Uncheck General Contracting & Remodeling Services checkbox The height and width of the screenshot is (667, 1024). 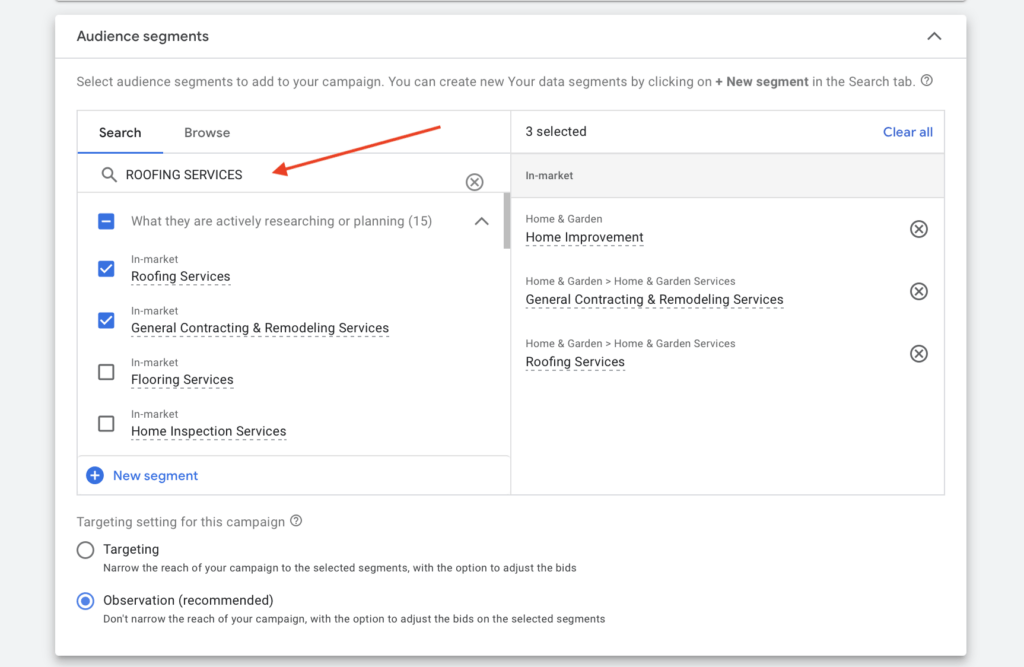(106, 321)
